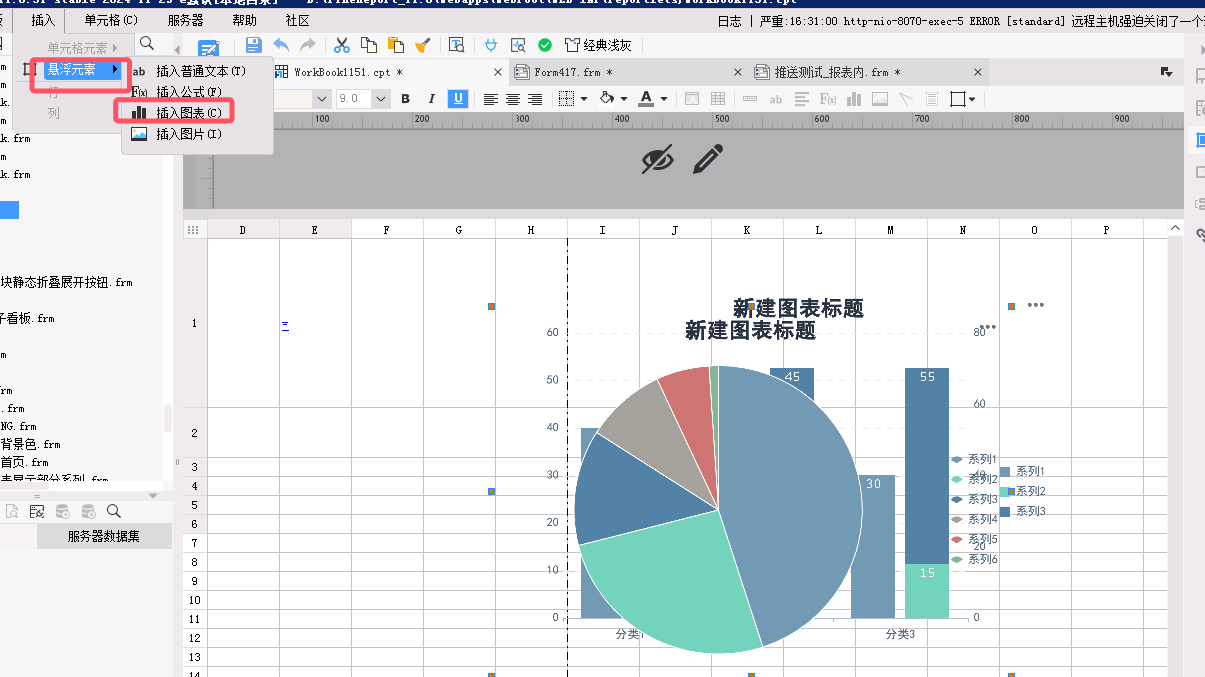Open the 服务器数据集 tab
The width and height of the screenshot is (1205, 677).
pyautogui.click(x=103, y=536)
